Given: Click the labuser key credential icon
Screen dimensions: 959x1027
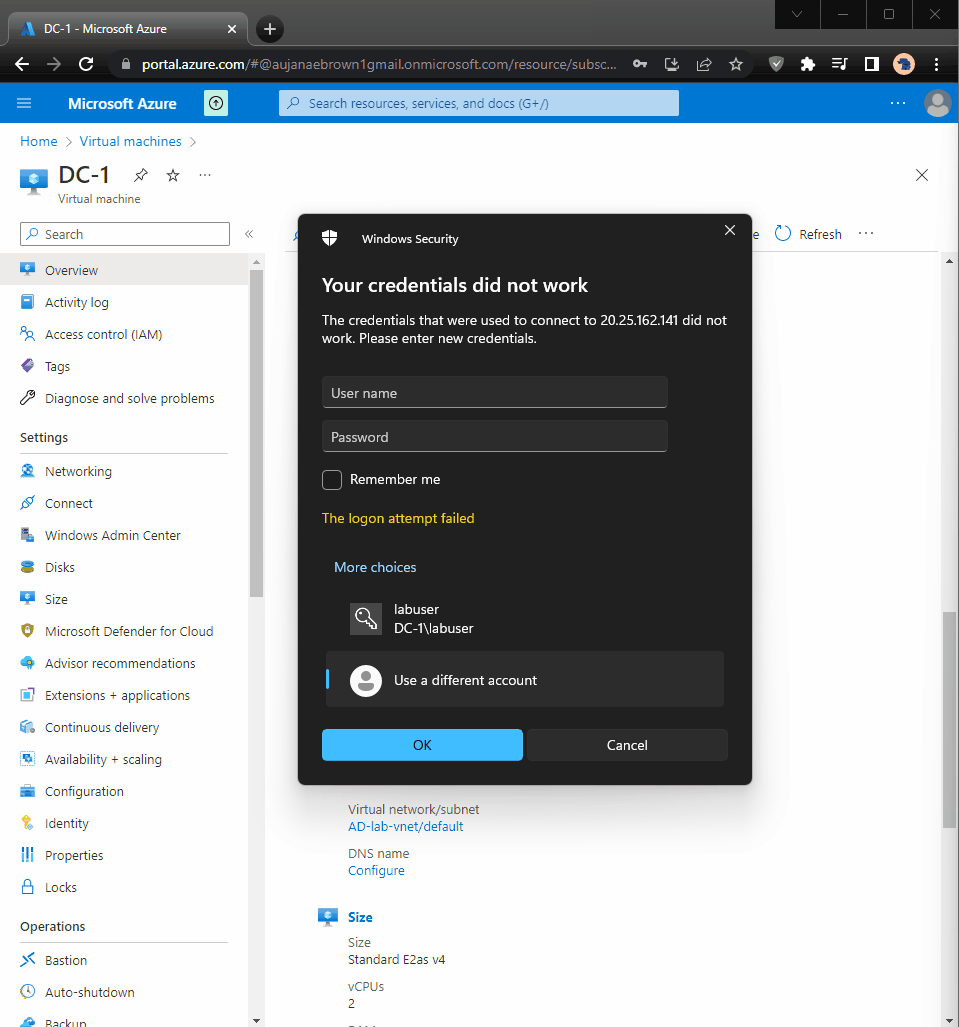Looking at the screenshot, I should [x=366, y=618].
